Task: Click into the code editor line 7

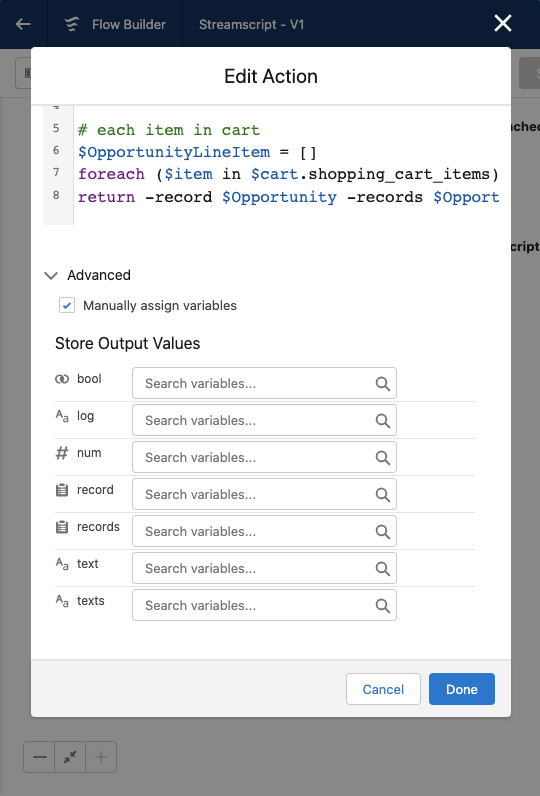Action: tap(288, 174)
